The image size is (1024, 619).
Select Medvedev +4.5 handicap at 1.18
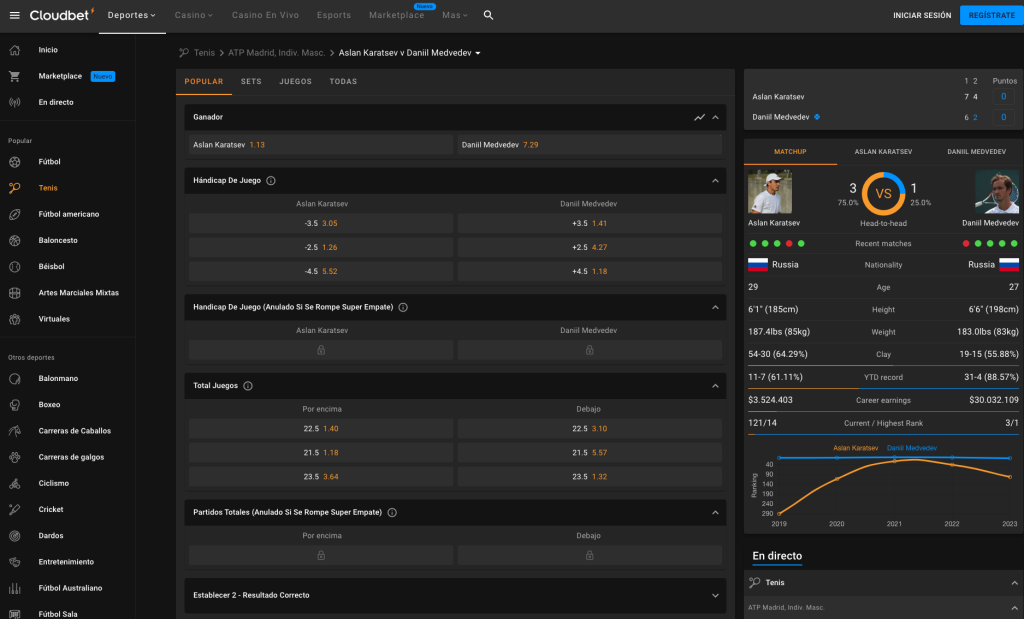click(590, 272)
